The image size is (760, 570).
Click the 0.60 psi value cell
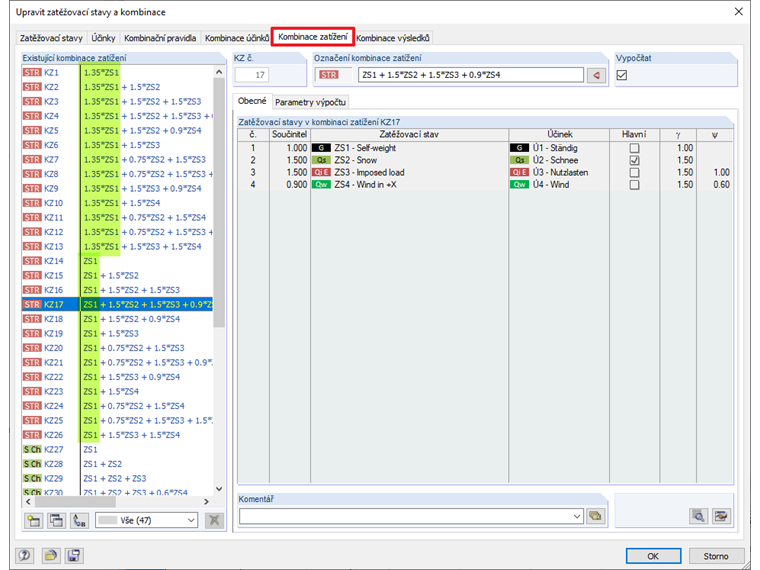[715, 185]
